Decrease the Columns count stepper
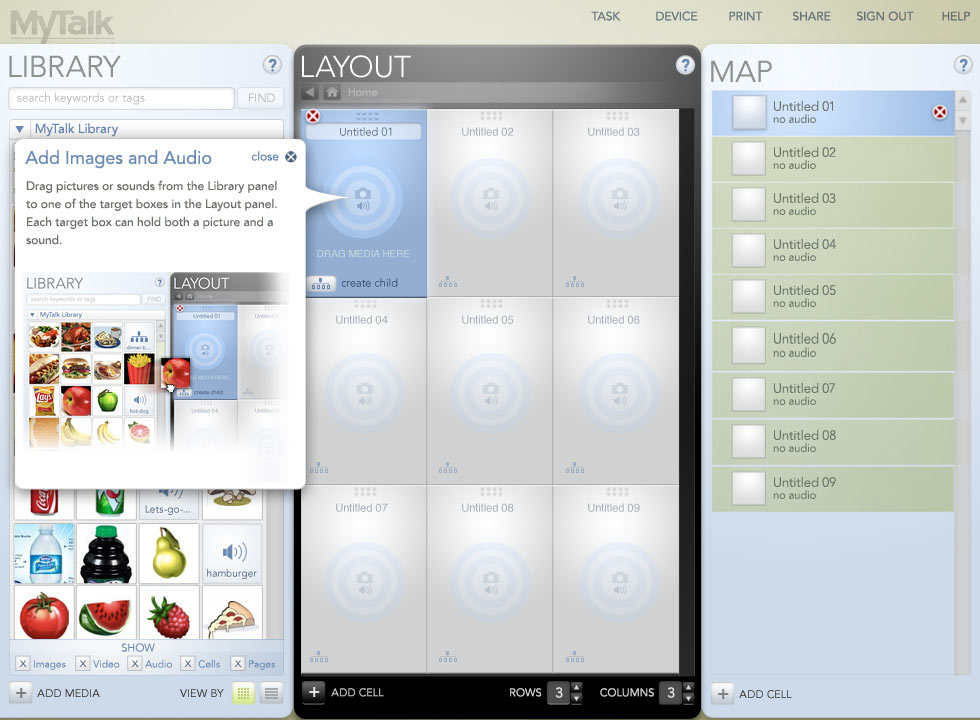980x720 pixels. coord(688,698)
